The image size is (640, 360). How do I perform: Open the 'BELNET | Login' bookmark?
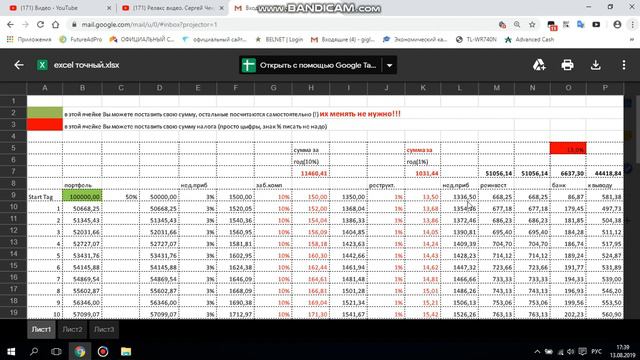279,40
